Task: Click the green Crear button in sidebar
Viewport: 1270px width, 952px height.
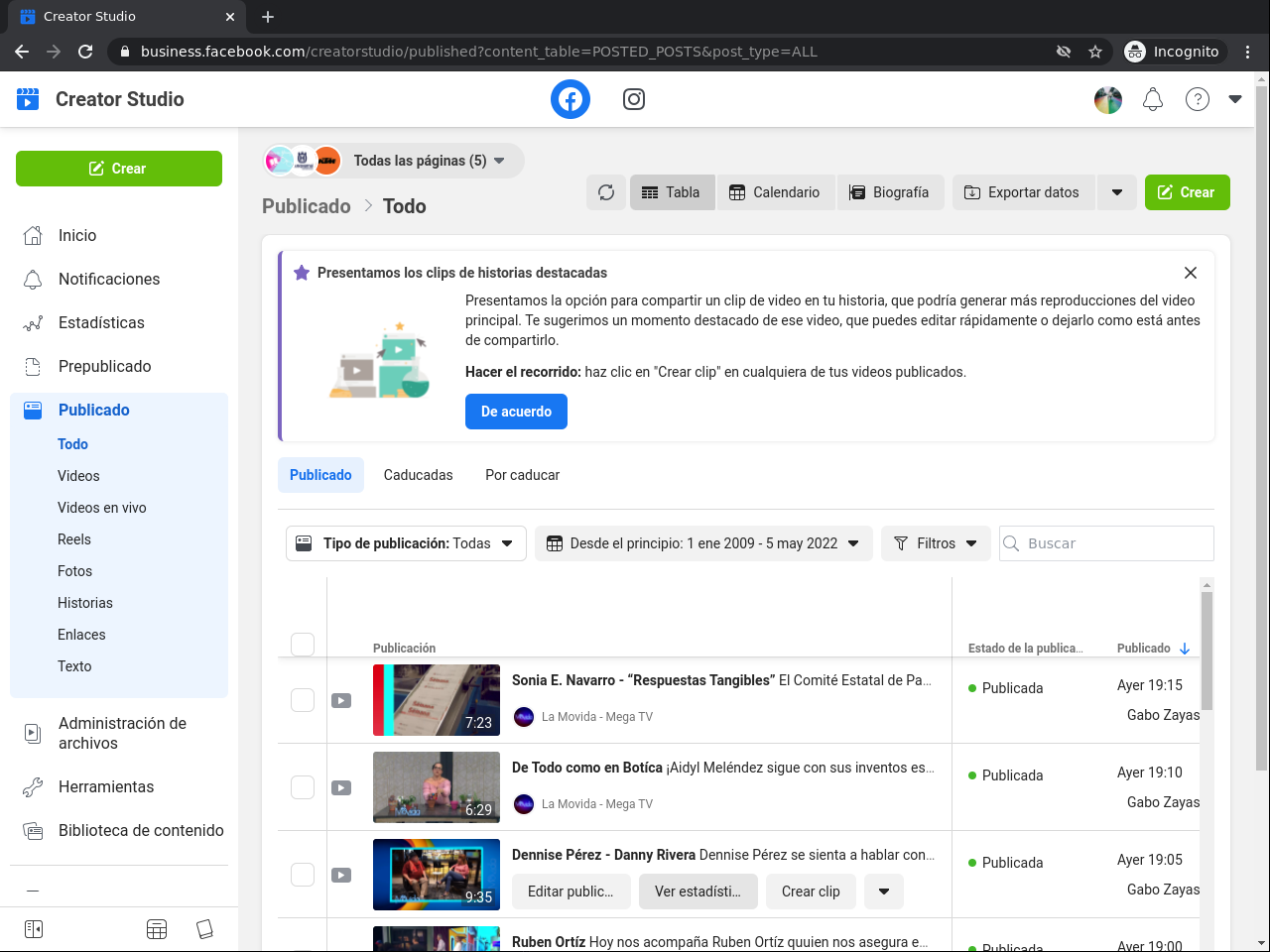Action: click(x=119, y=169)
